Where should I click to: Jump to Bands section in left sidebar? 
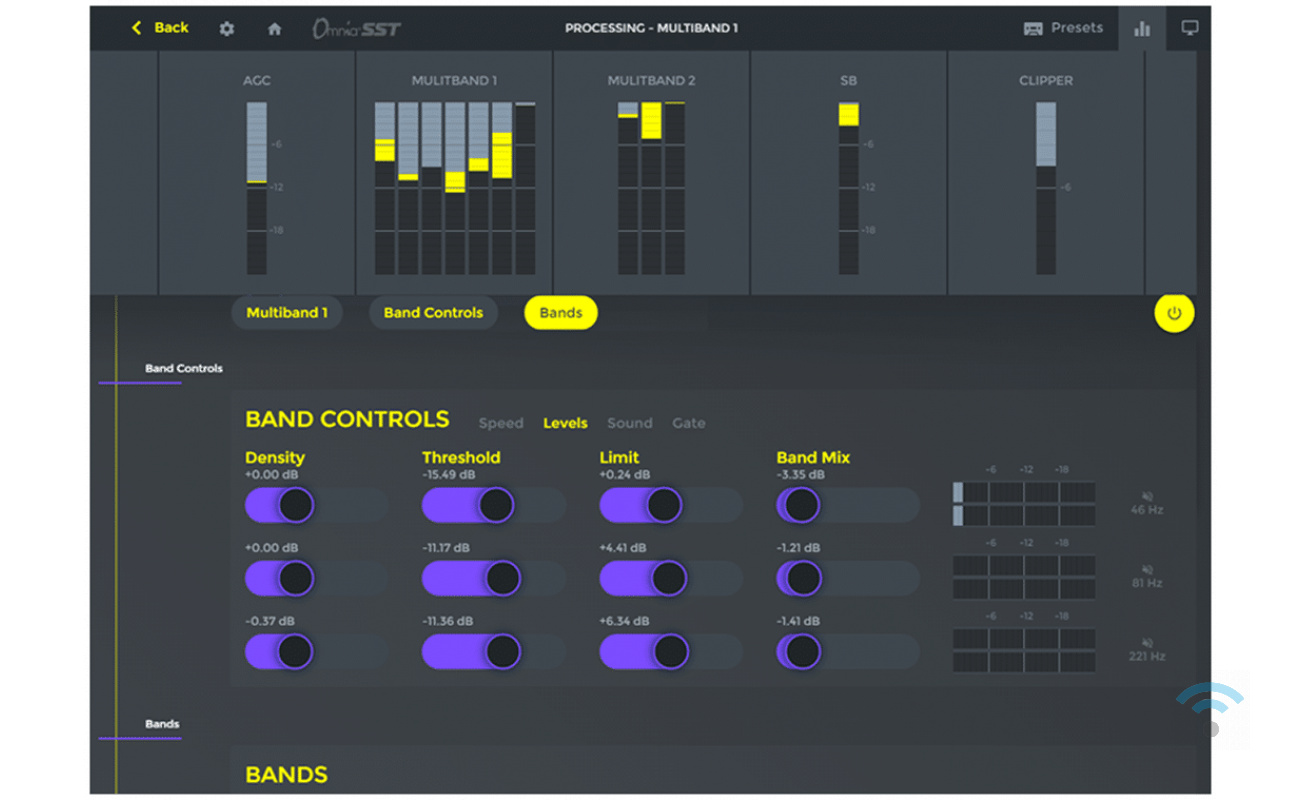(162, 724)
